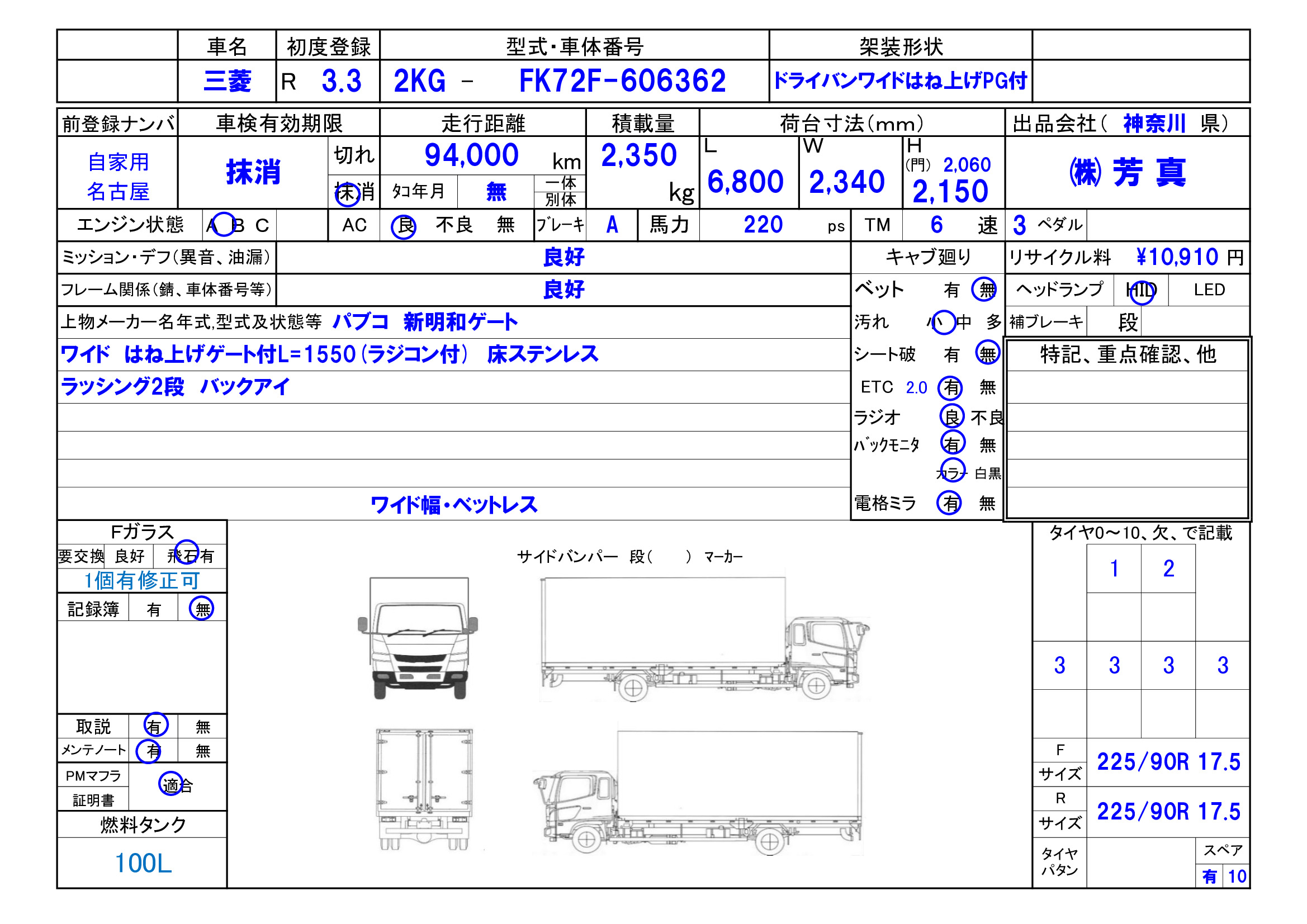
Task: Click the circled '良' in the ラジオ row
Action: (952, 417)
